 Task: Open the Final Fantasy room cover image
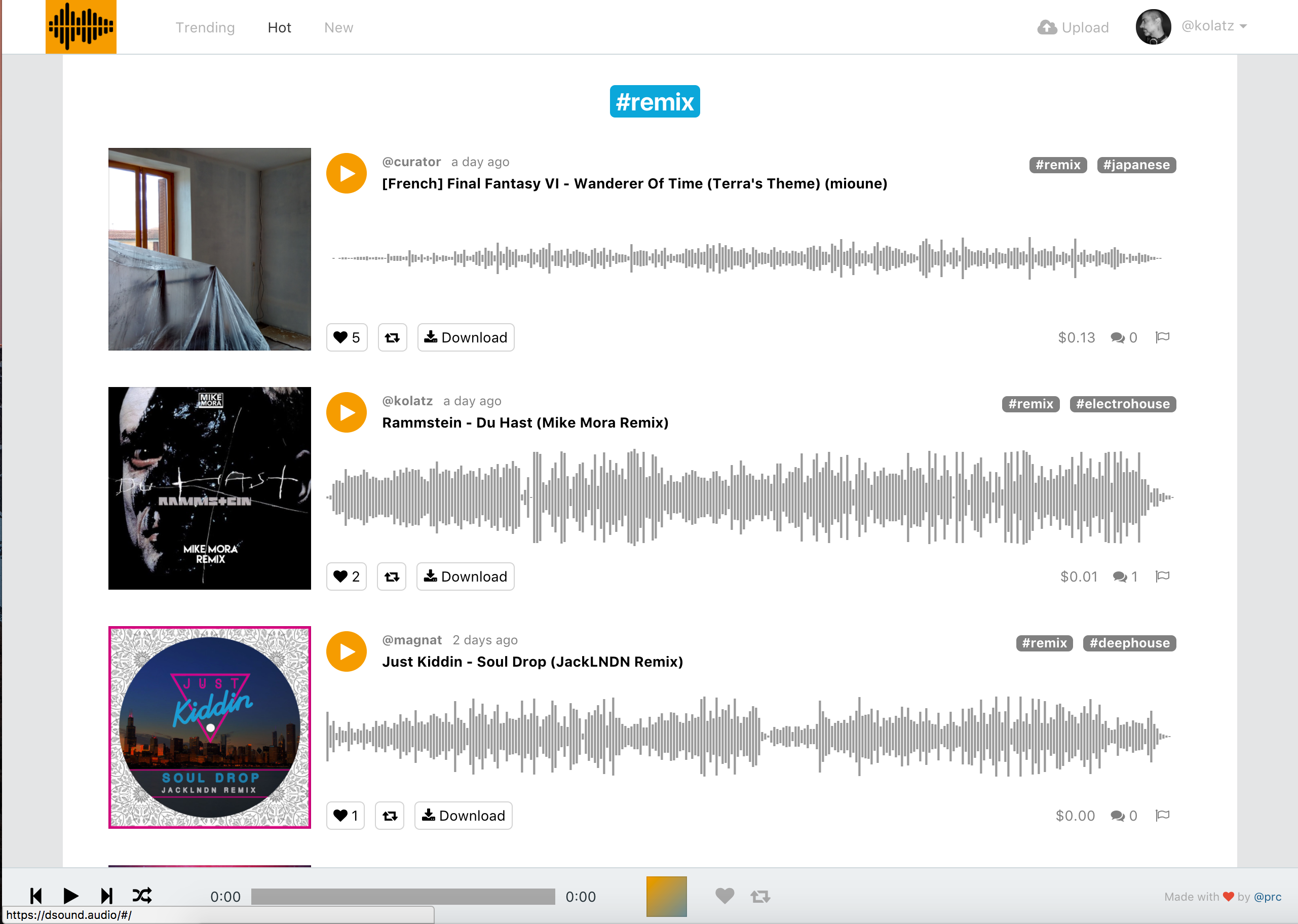pyautogui.click(x=209, y=249)
